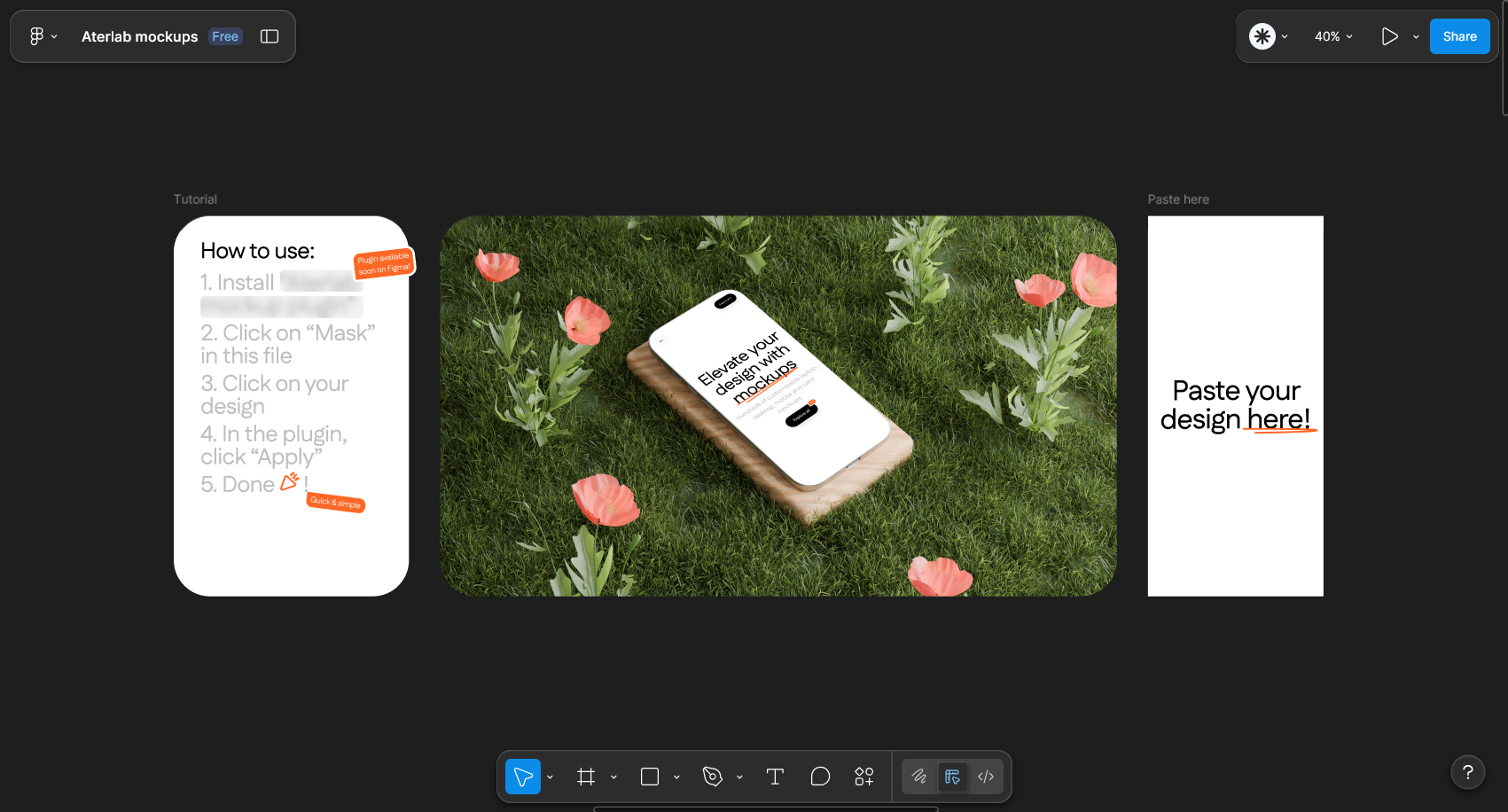Viewport: 1508px width, 812px height.
Task: Select the Frame tool
Action: [x=586, y=777]
